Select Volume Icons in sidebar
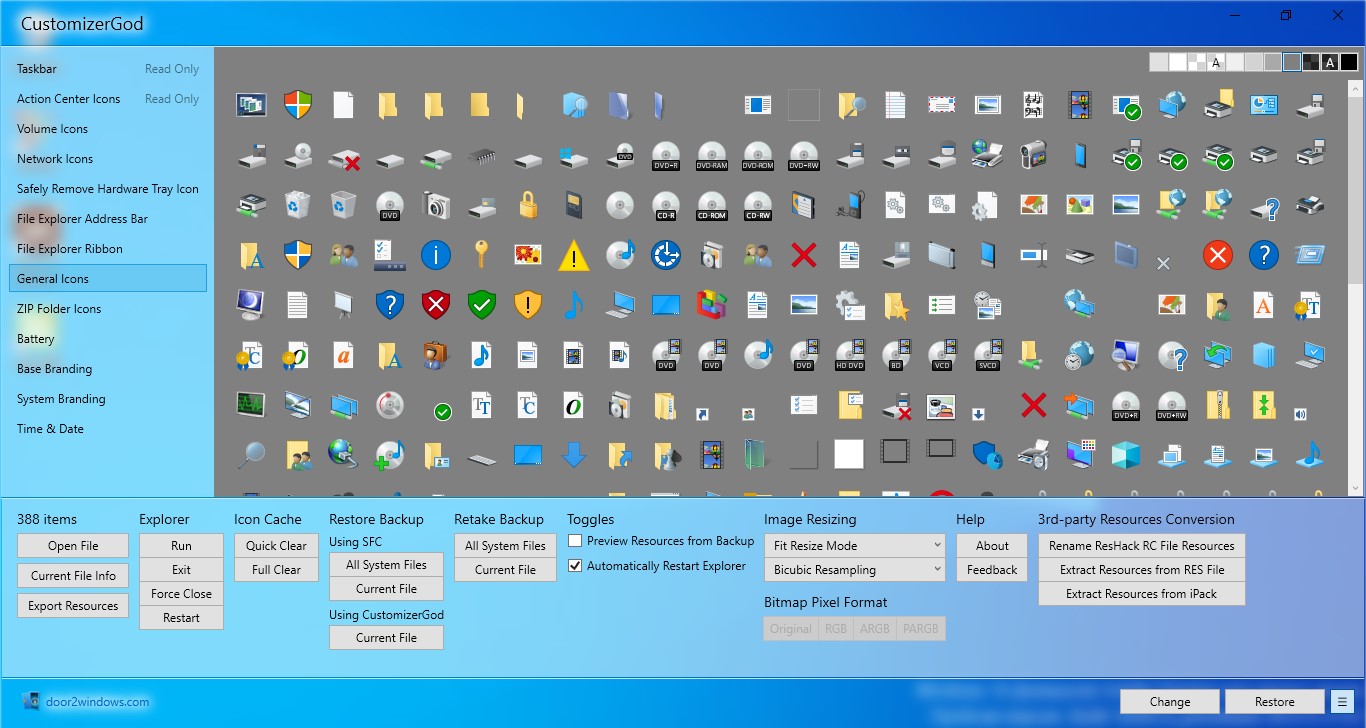The image size is (1366, 728). (108, 129)
